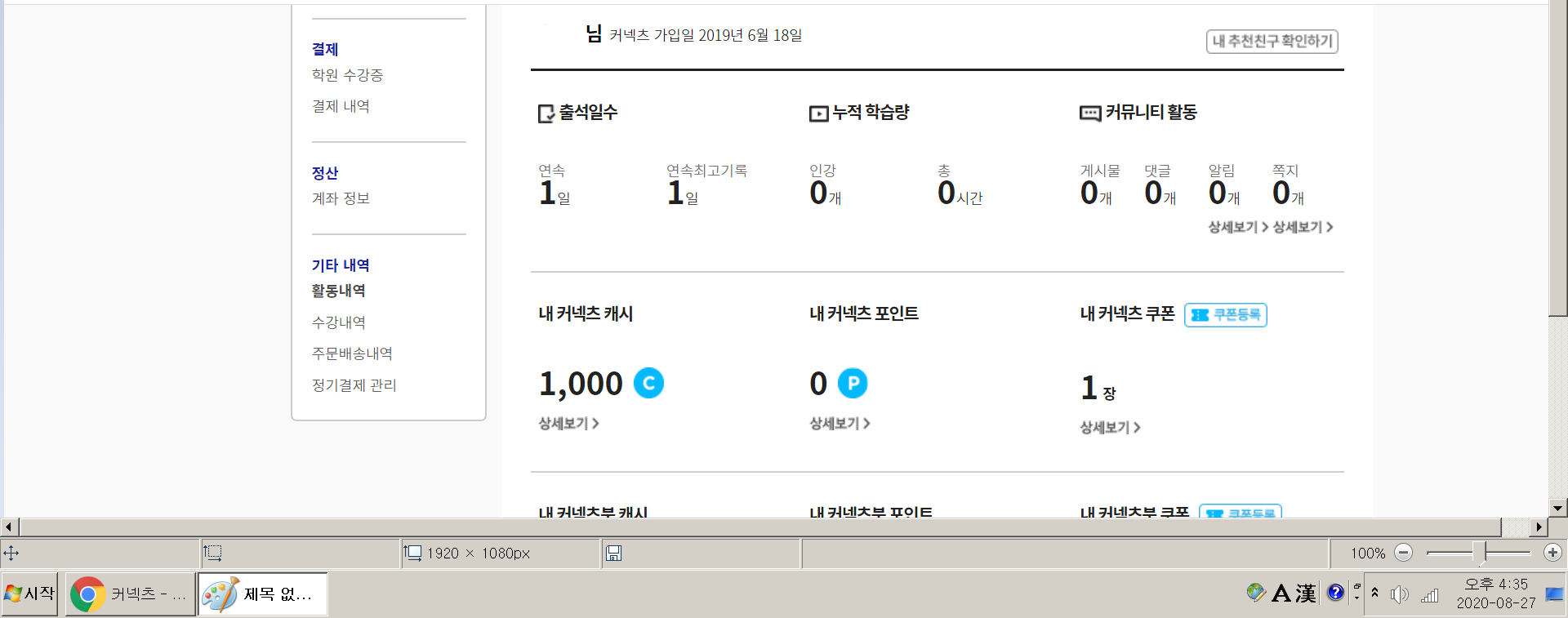Switch to Paint 제목 없음 taskbar window

[262, 594]
